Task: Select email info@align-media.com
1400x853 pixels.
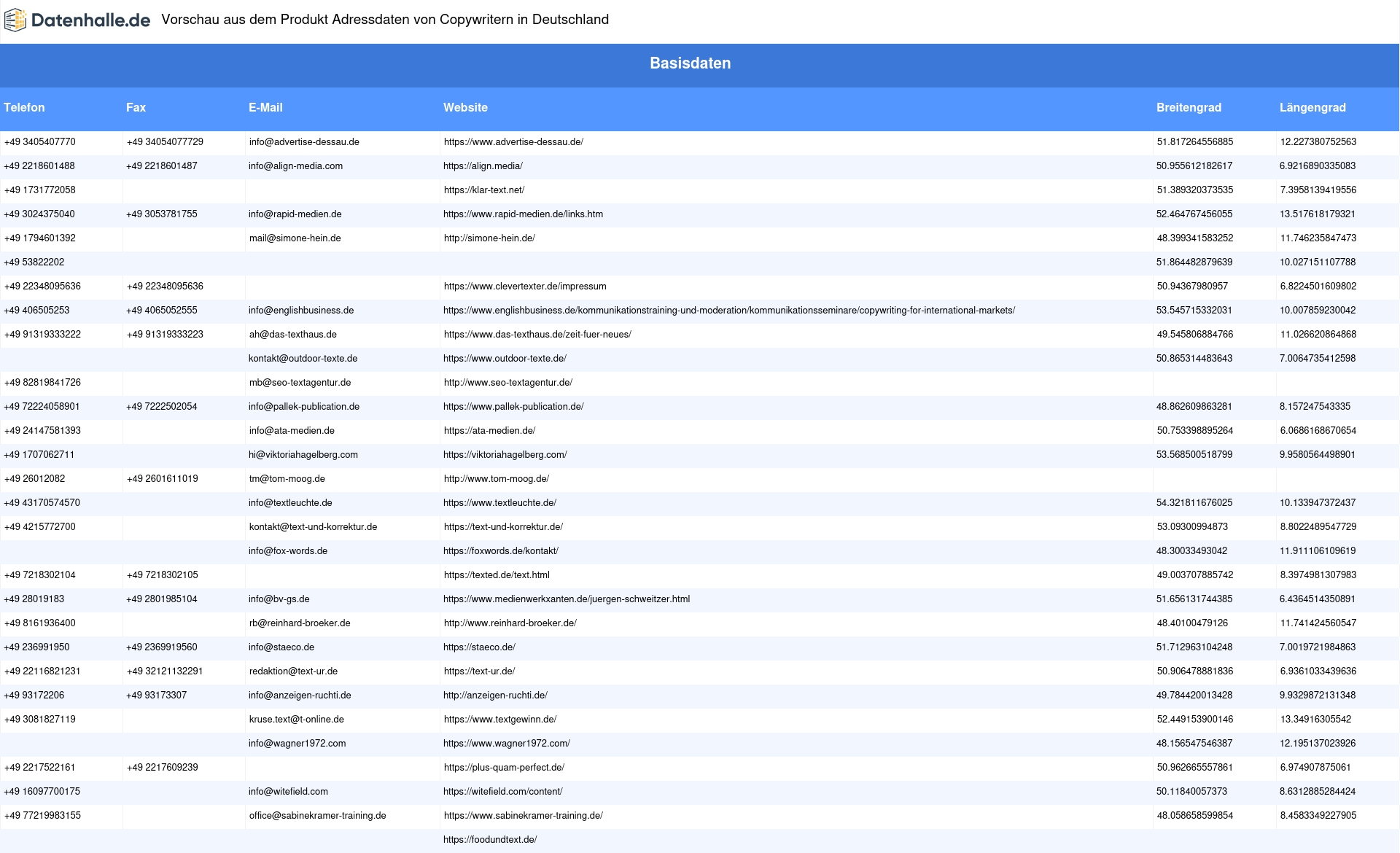Action: (295, 166)
